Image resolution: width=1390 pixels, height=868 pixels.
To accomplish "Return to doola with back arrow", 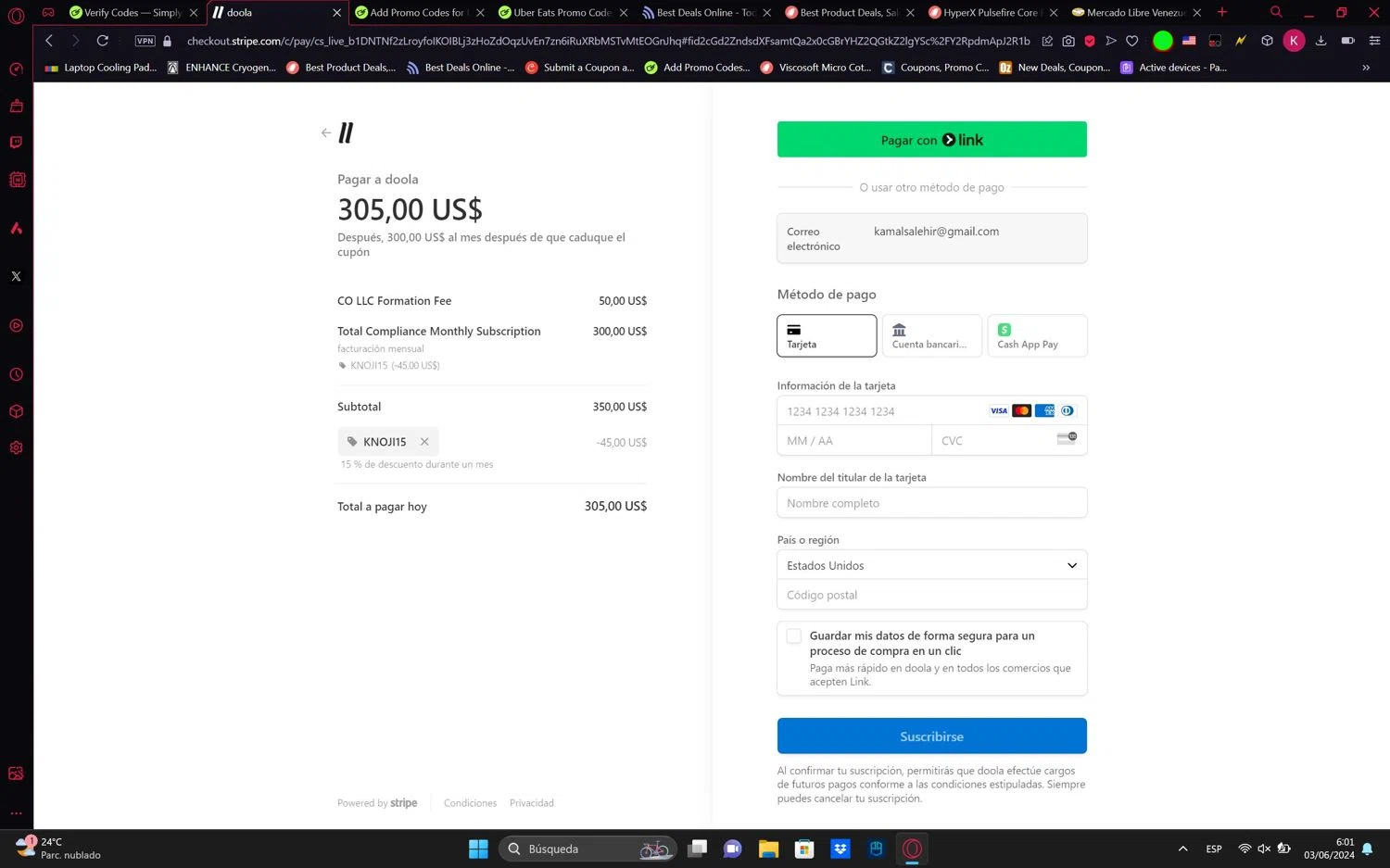I will [x=326, y=133].
